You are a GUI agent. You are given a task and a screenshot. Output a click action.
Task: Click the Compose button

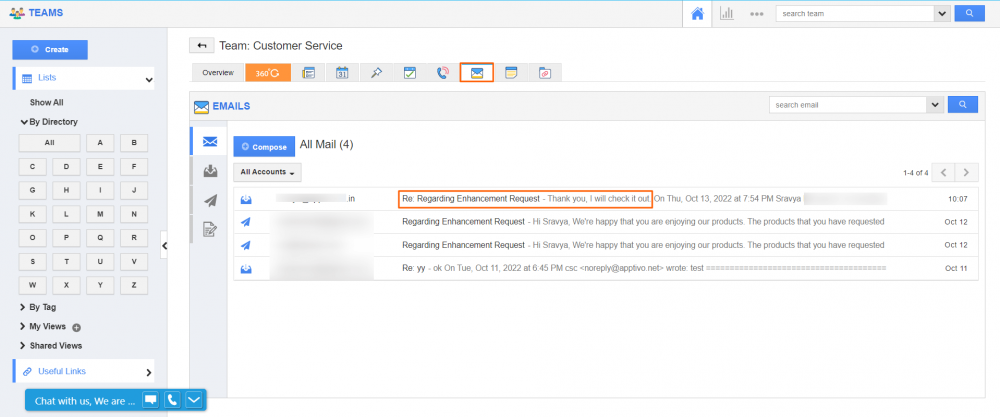pos(264,147)
